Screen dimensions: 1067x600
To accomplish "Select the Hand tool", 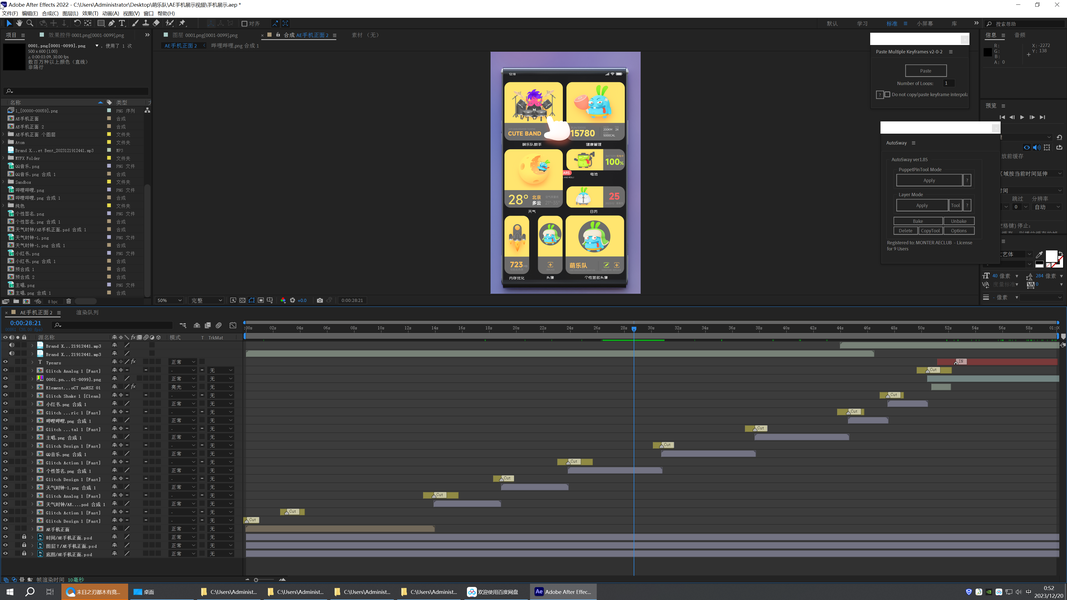I will [x=19, y=23].
